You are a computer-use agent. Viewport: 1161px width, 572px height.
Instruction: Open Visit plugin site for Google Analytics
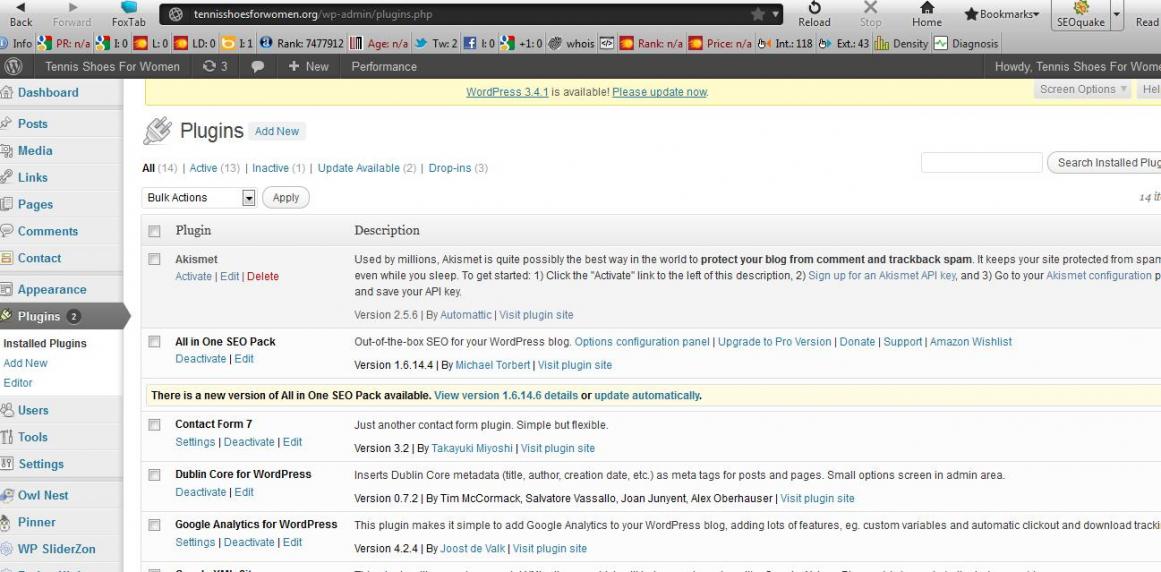550,548
